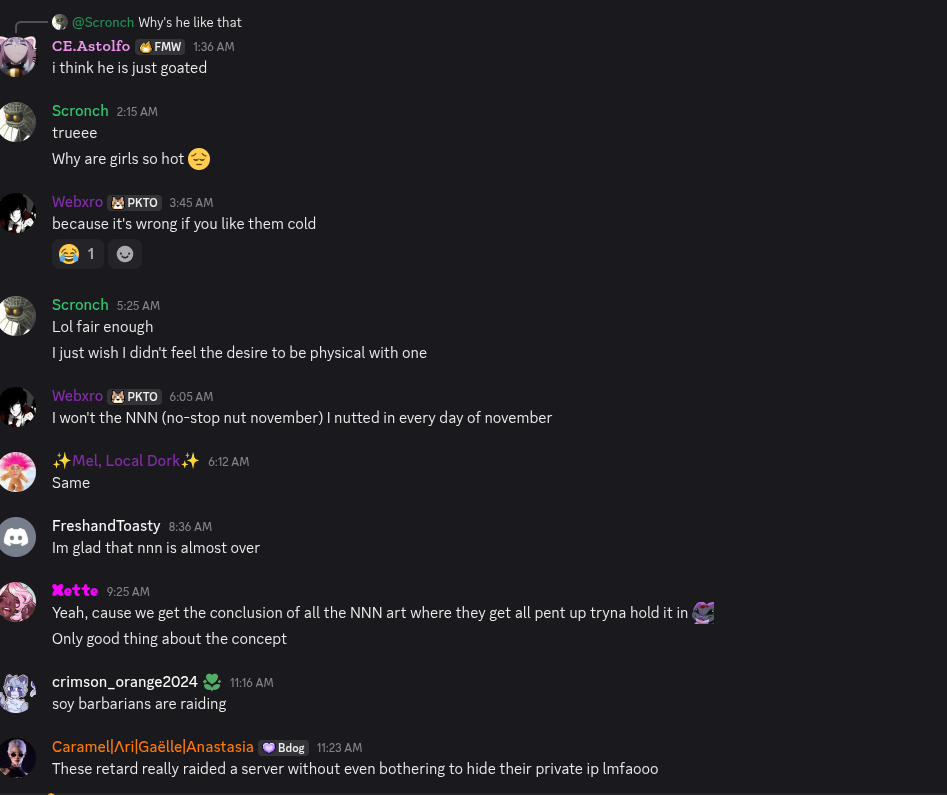The height and width of the screenshot is (795, 947).
Task: Open the FreshandToasty username profile
Action: coord(106,526)
